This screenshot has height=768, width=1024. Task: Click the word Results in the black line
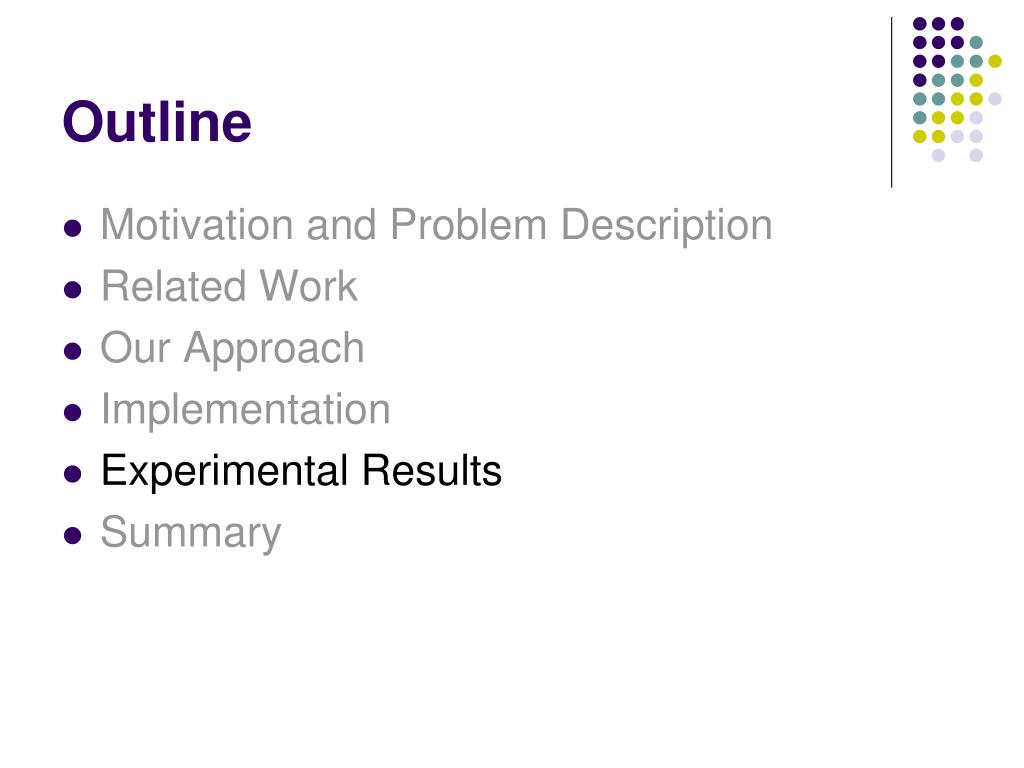pos(432,470)
